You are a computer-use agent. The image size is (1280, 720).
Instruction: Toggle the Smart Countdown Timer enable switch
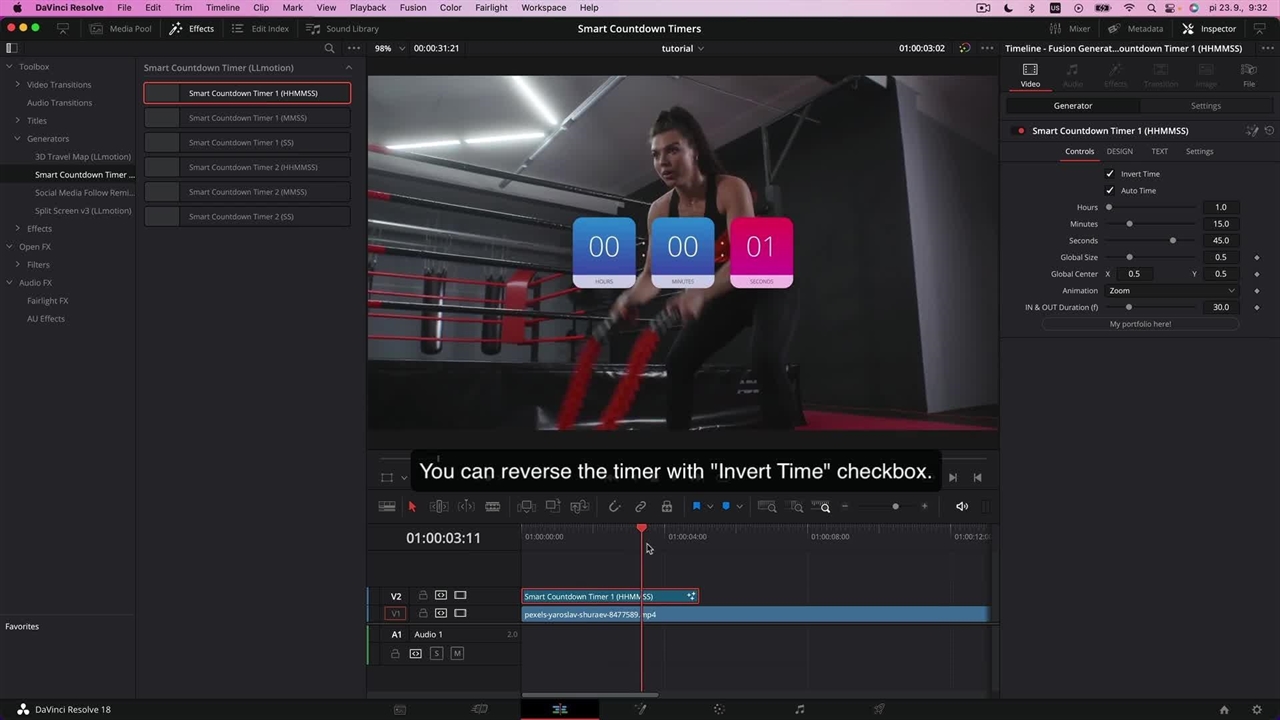click(x=1020, y=131)
